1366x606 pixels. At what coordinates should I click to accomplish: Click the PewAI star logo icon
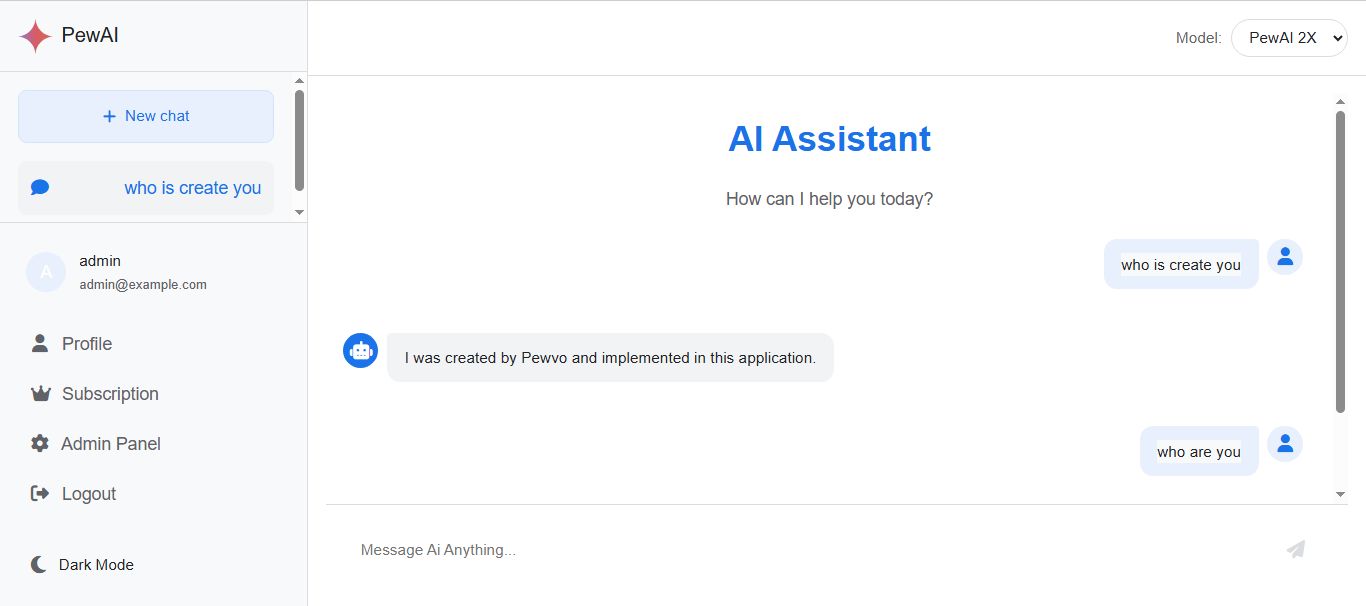(35, 36)
